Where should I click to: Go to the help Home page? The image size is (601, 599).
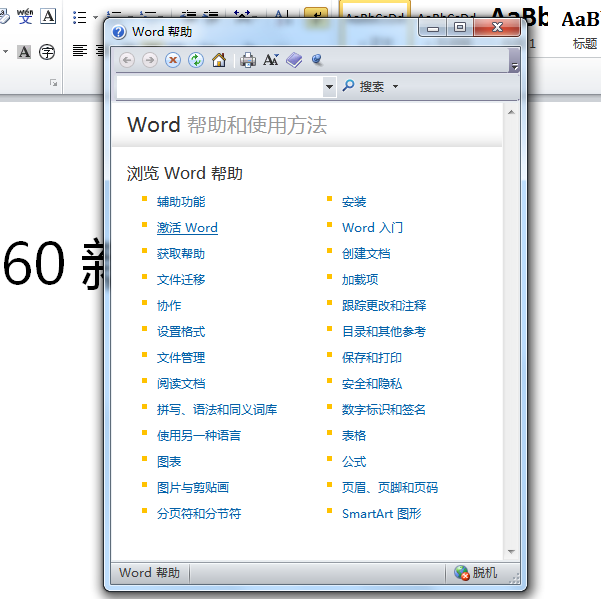click(219, 60)
